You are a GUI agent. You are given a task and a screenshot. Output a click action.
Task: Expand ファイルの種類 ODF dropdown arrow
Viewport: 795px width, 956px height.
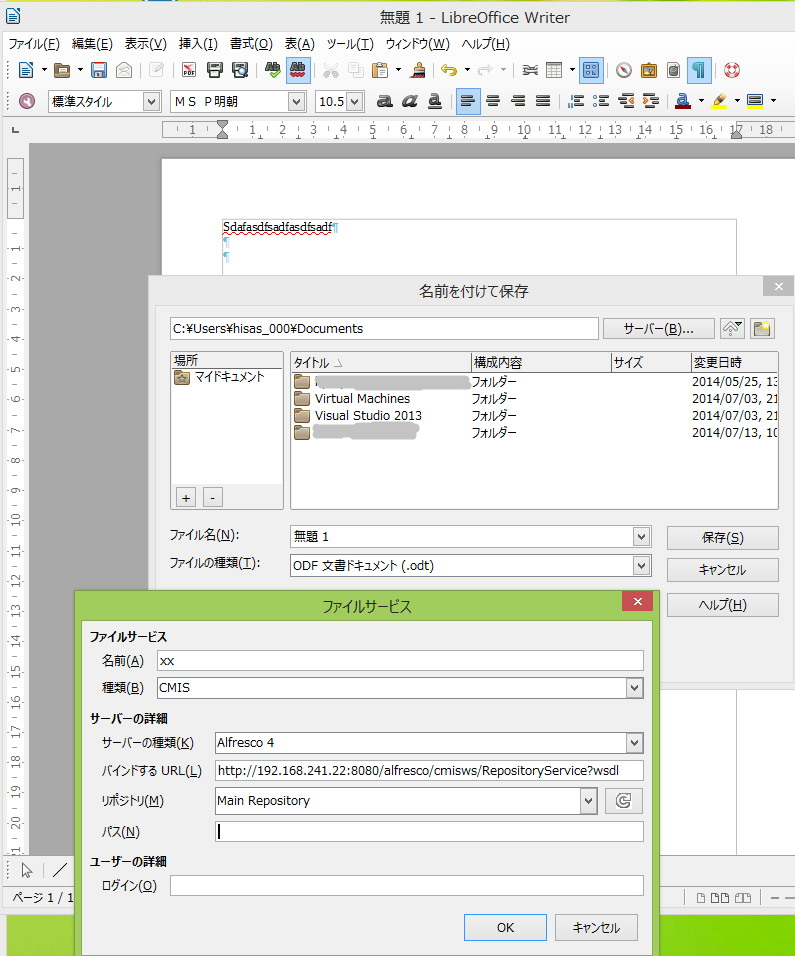641,566
